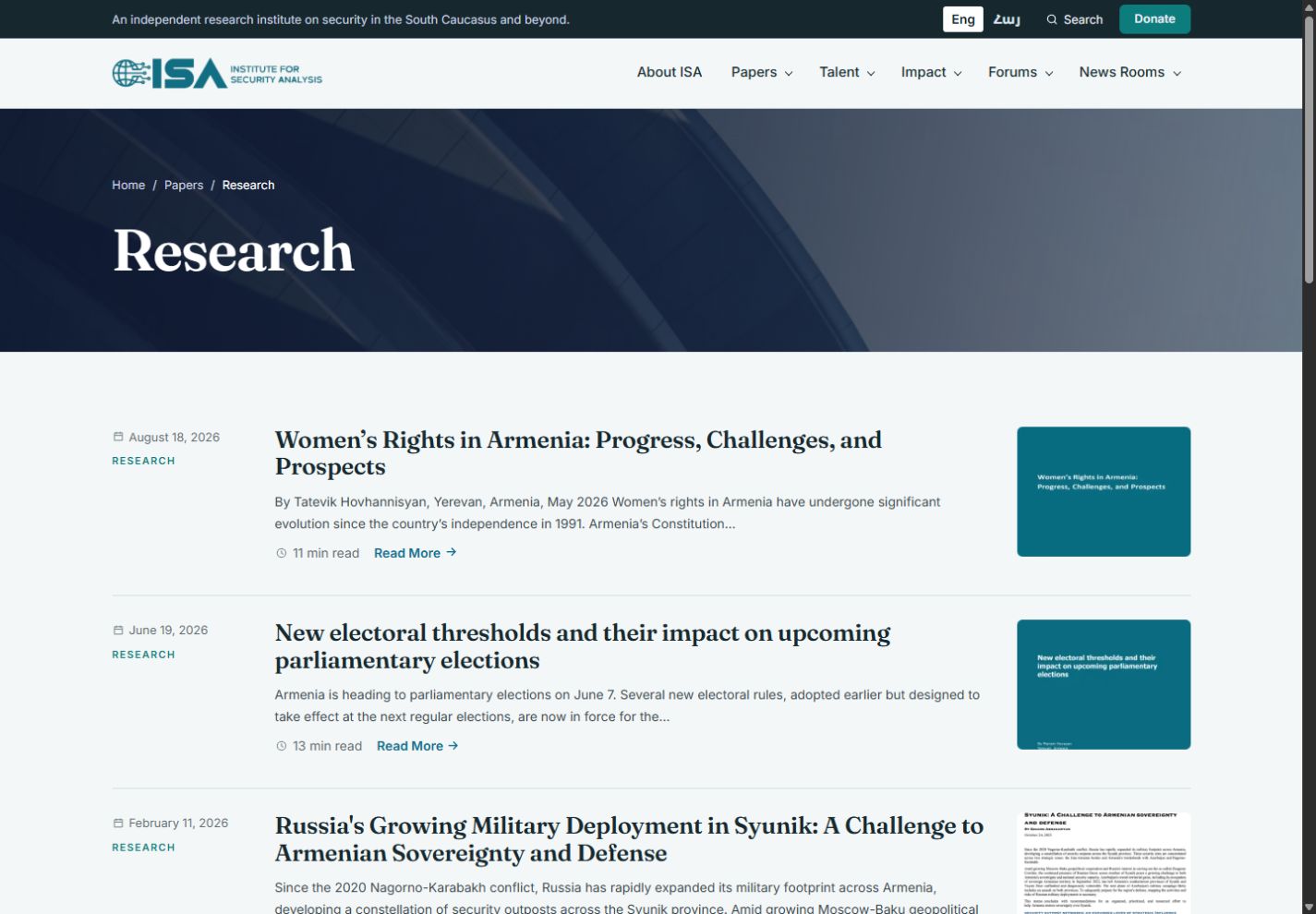Expand the Talent dropdown menu
The image size is (1316, 914).
click(847, 72)
